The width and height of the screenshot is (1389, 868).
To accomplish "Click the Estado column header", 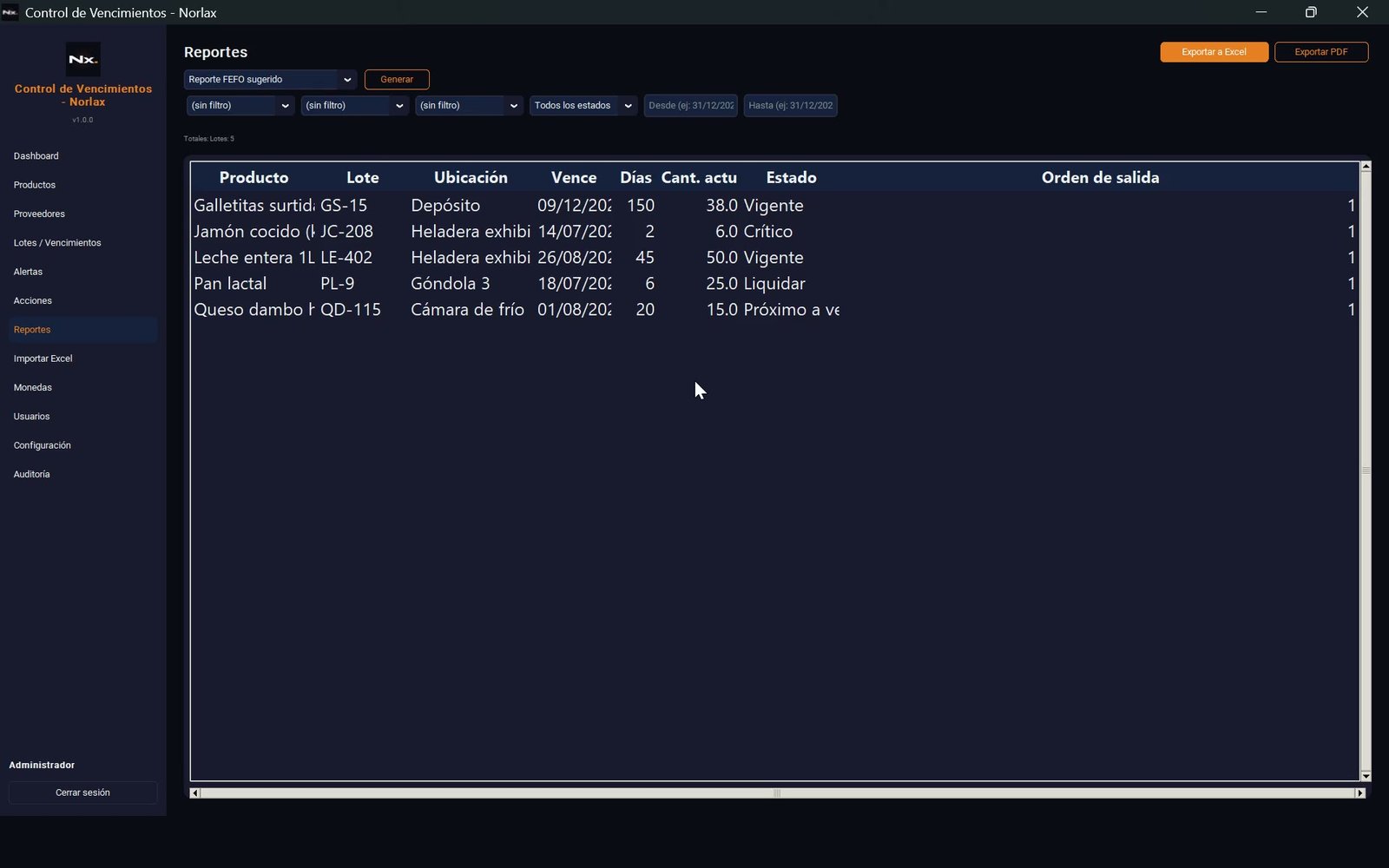I will tap(791, 177).
